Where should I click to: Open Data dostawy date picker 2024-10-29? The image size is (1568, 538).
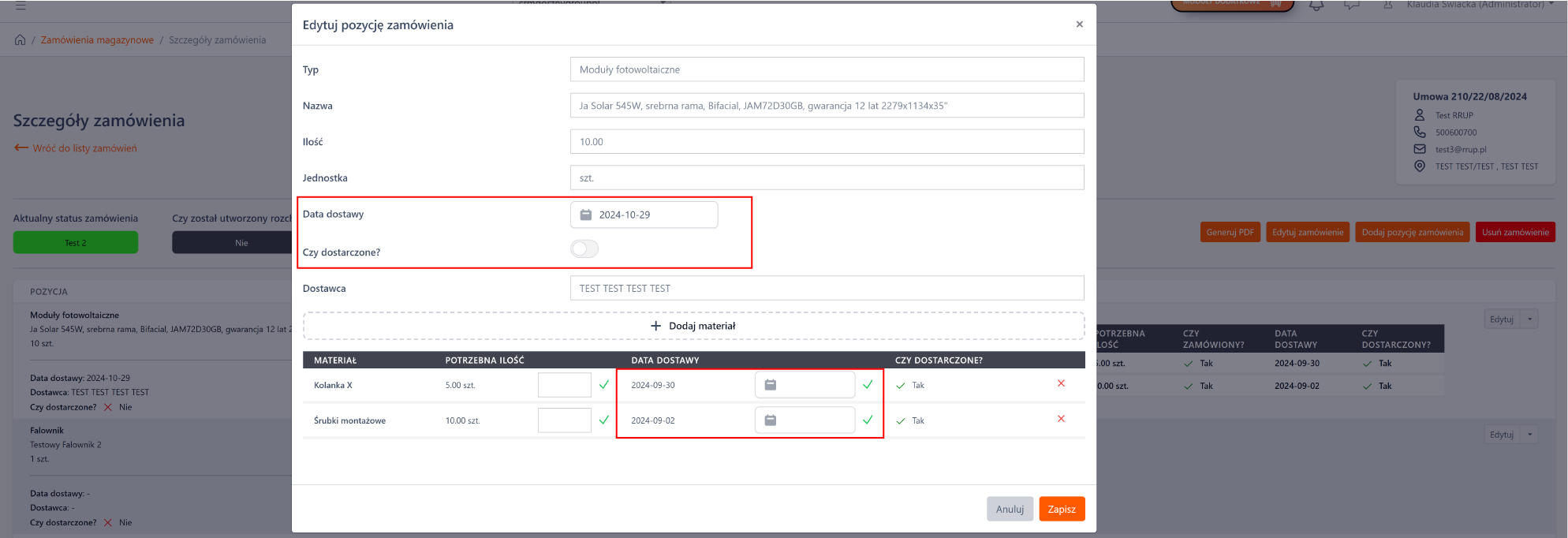tap(644, 215)
